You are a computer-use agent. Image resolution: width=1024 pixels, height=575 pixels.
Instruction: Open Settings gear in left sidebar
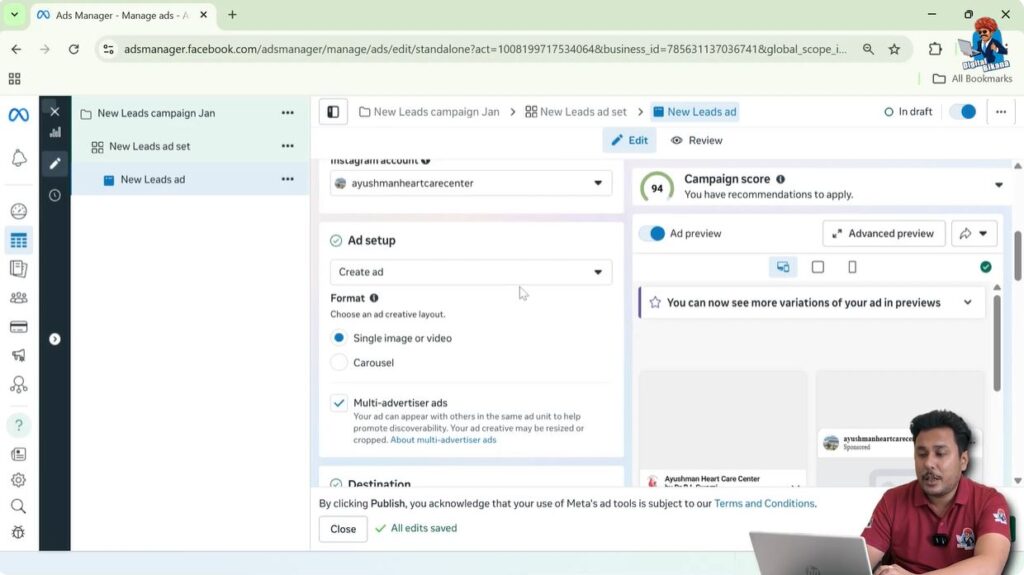[18, 480]
